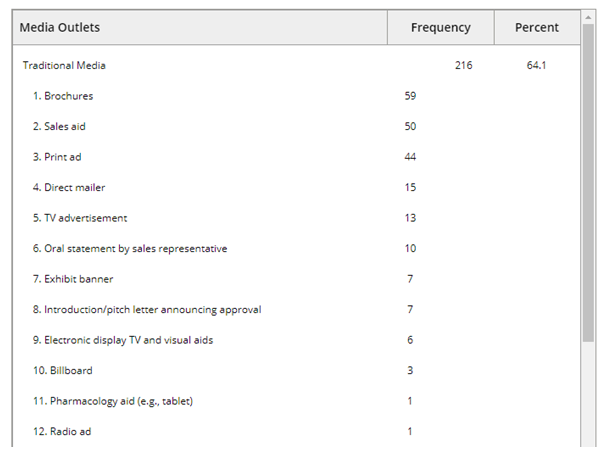The height and width of the screenshot is (449, 606).
Task: Click the 64.1 percent value
Action: click(x=537, y=66)
